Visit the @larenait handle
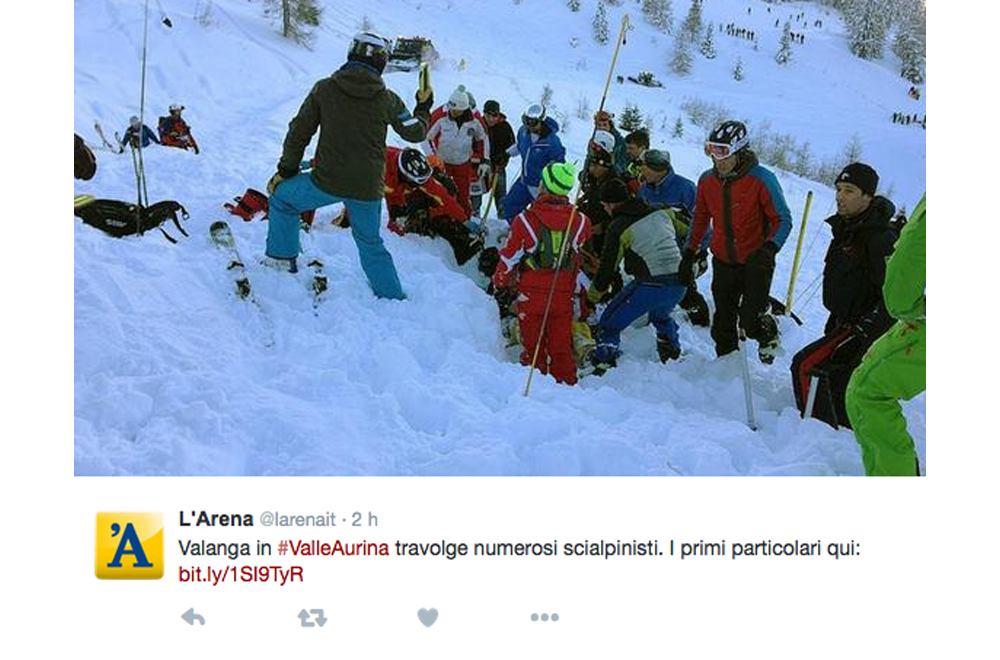Viewport: 1000px width, 660px height. [297, 520]
